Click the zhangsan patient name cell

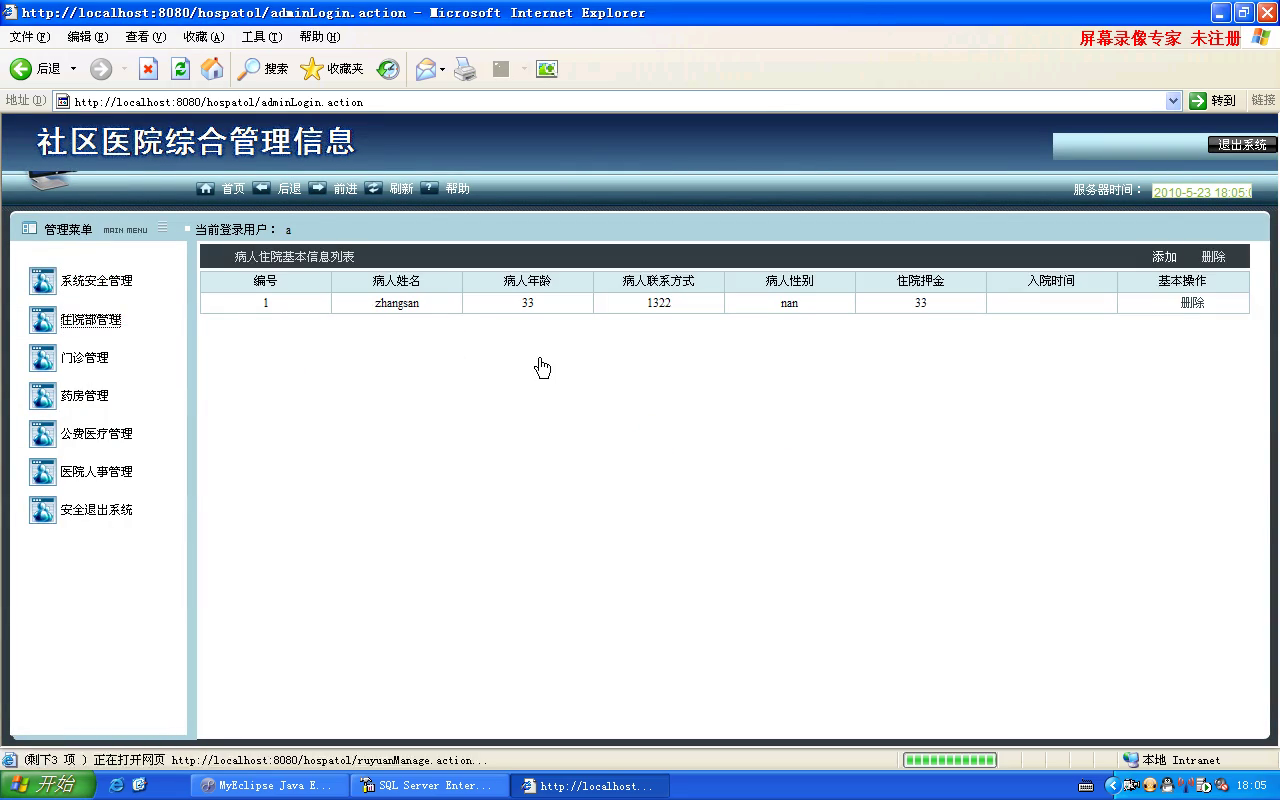[x=397, y=303]
